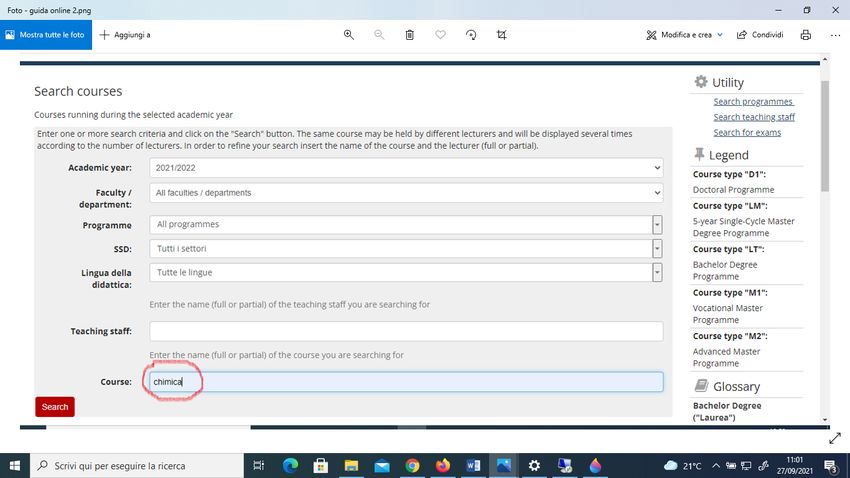Click the zoom out magnifier icon
This screenshot has width=850, height=478.
pyautogui.click(x=379, y=35)
